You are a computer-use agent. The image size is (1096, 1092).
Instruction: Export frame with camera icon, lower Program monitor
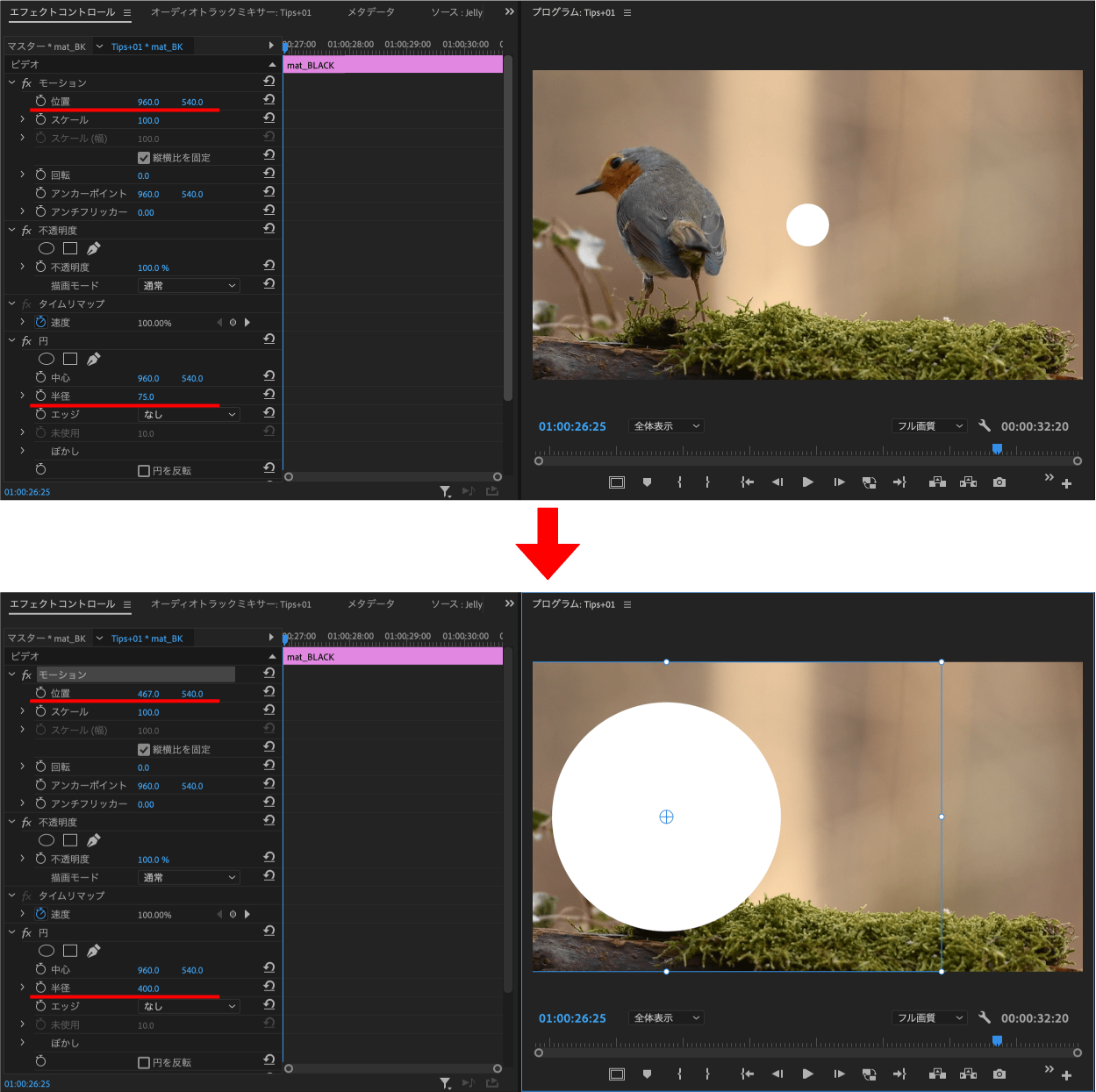(x=999, y=1074)
